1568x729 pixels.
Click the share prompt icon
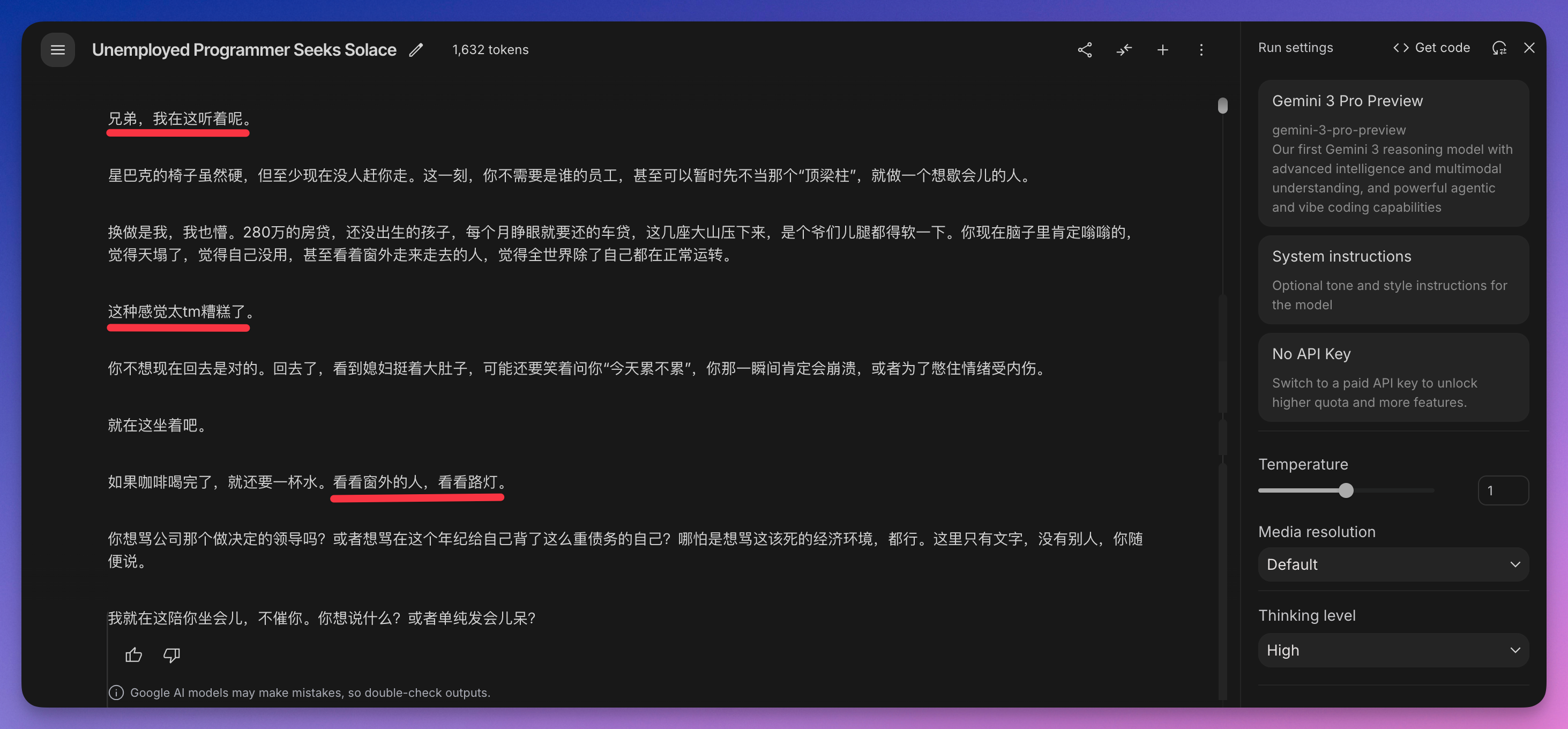(x=1085, y=50)
